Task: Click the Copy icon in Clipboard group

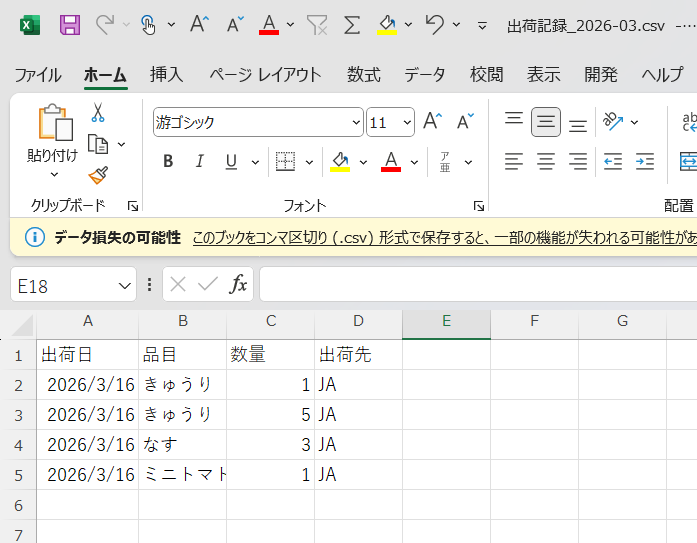Action: [98, 144]
